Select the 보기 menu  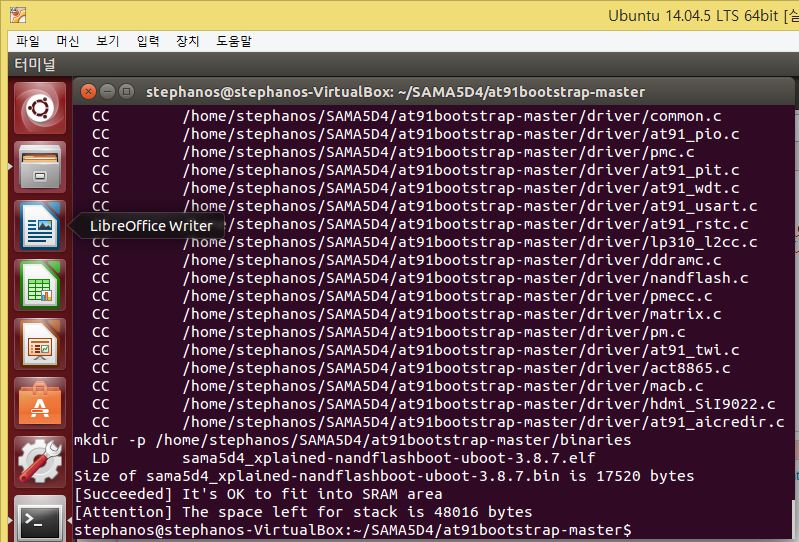click(108, 41)
